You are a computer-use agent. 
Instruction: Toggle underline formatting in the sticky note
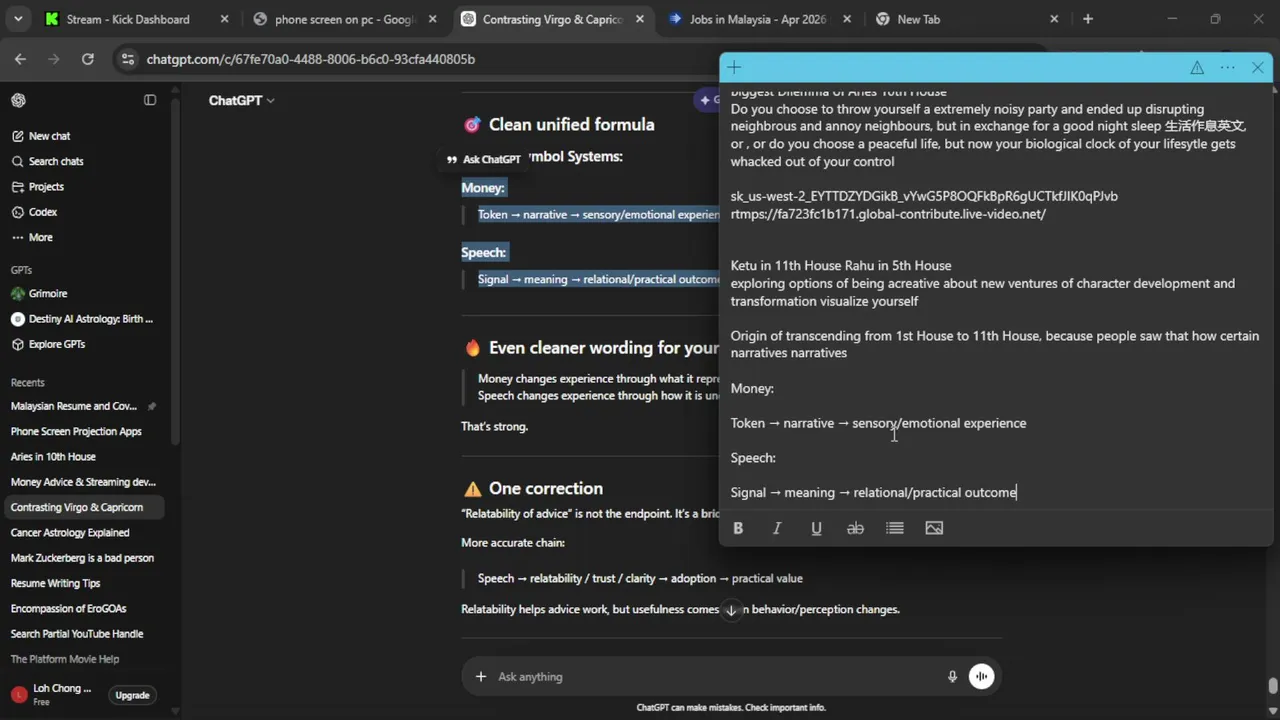[x=816, y=528]
